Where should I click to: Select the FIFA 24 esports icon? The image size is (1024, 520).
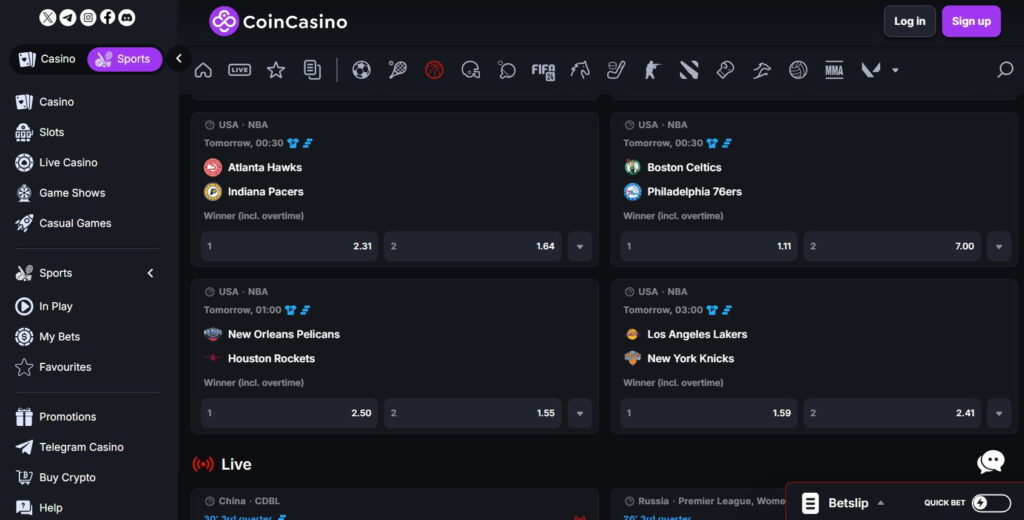coord(543,71)
